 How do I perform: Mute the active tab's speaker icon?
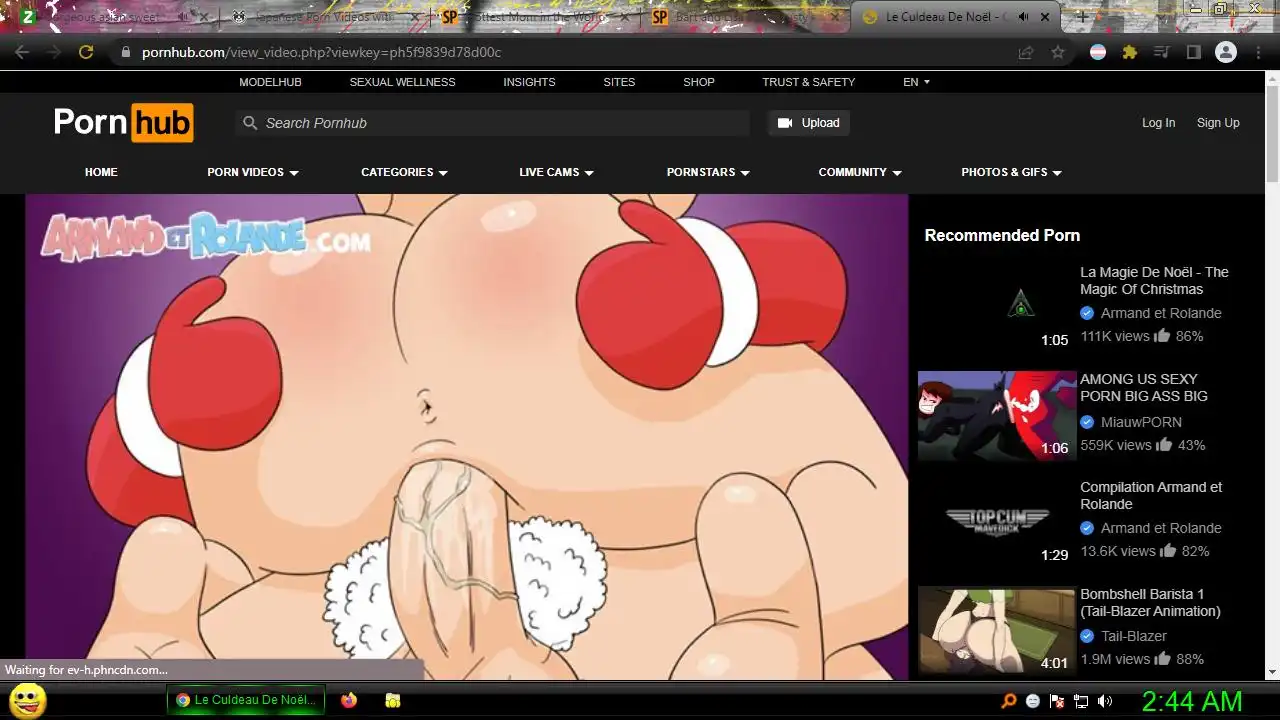point(1024,17)
